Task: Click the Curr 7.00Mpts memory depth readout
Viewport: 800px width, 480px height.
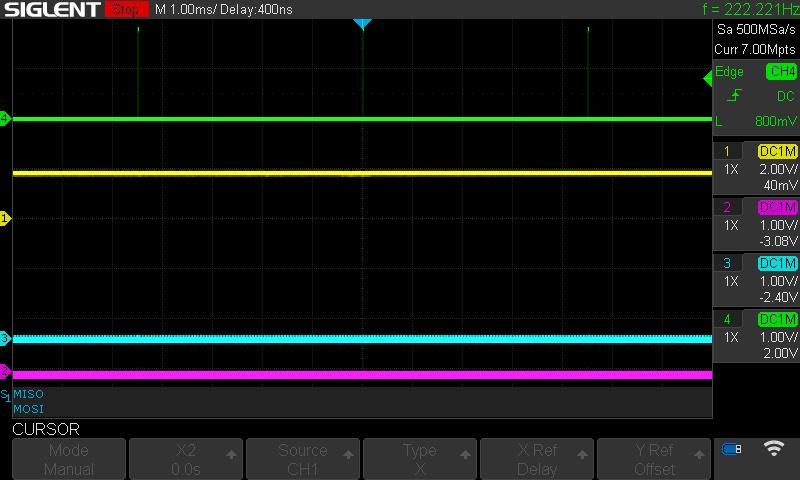Action: coord(755,49)
